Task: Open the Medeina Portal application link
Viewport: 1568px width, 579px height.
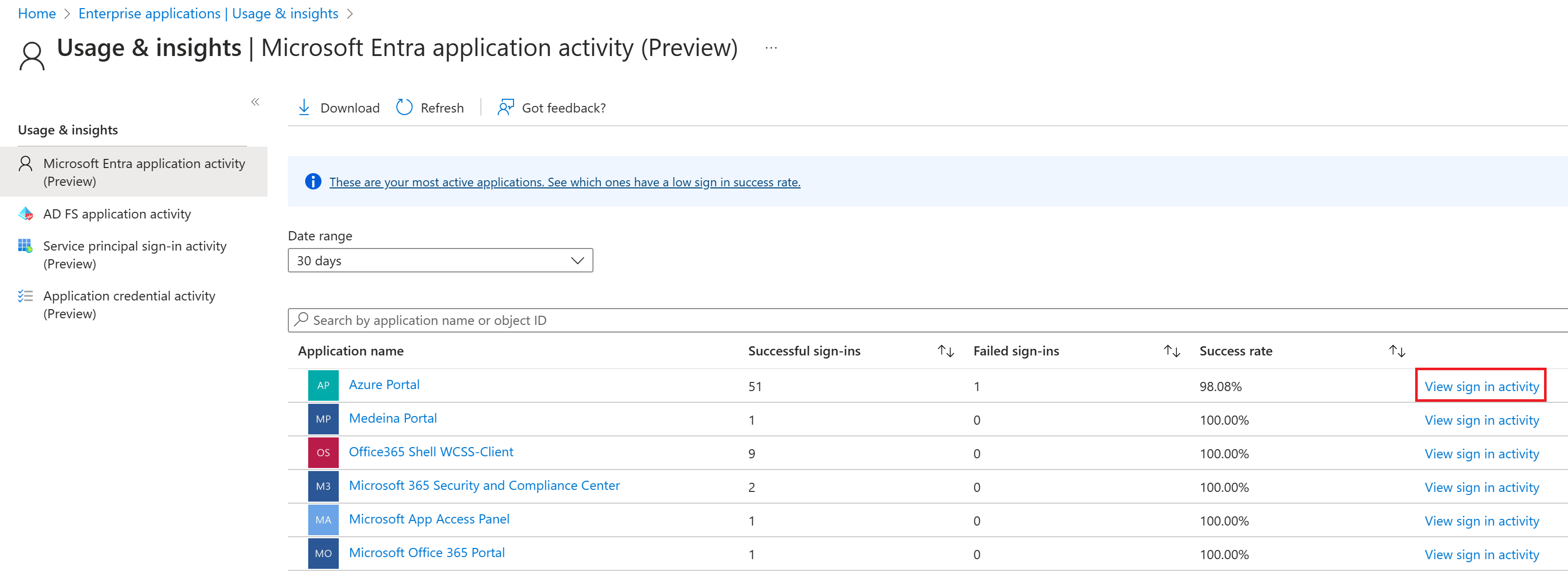Action: tap(393, 418)
